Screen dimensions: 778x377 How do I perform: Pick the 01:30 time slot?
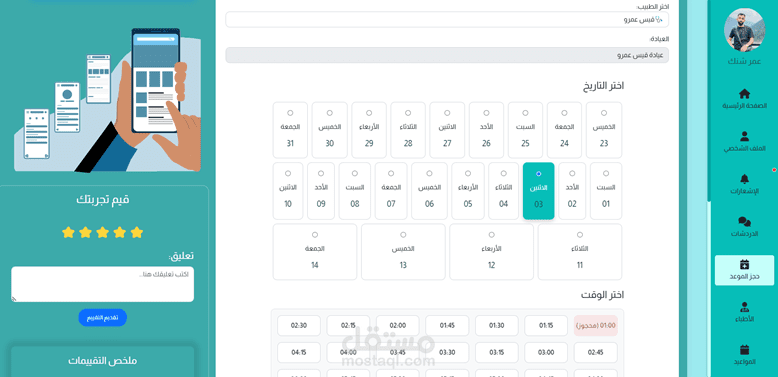point(497,326)
